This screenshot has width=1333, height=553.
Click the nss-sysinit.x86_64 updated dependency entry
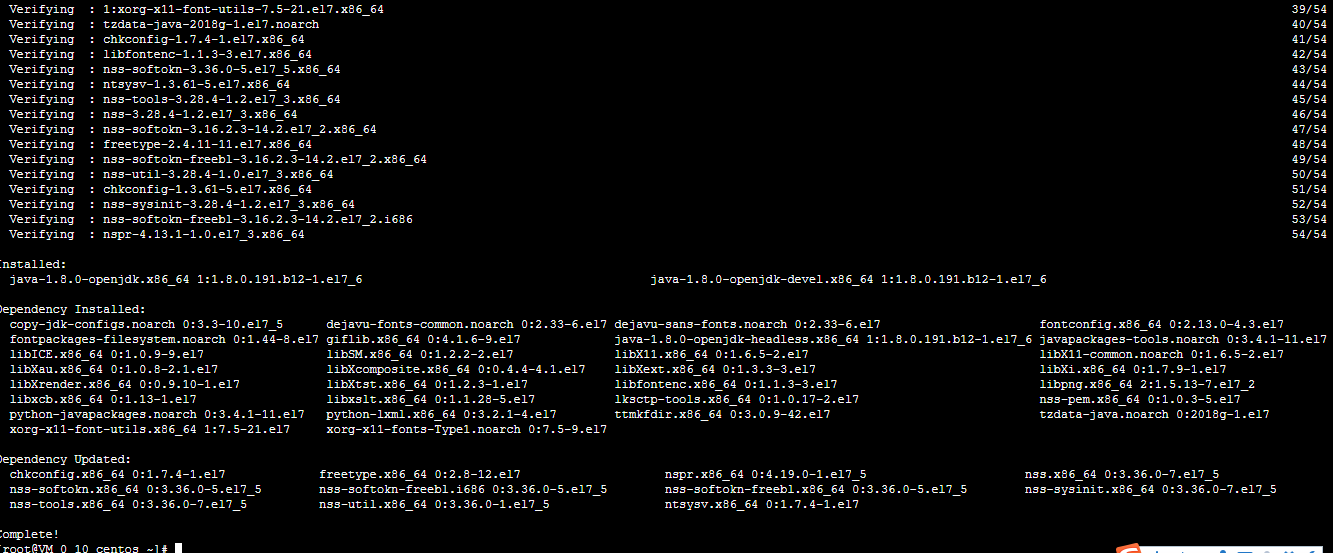click(x=1150, y=489)
